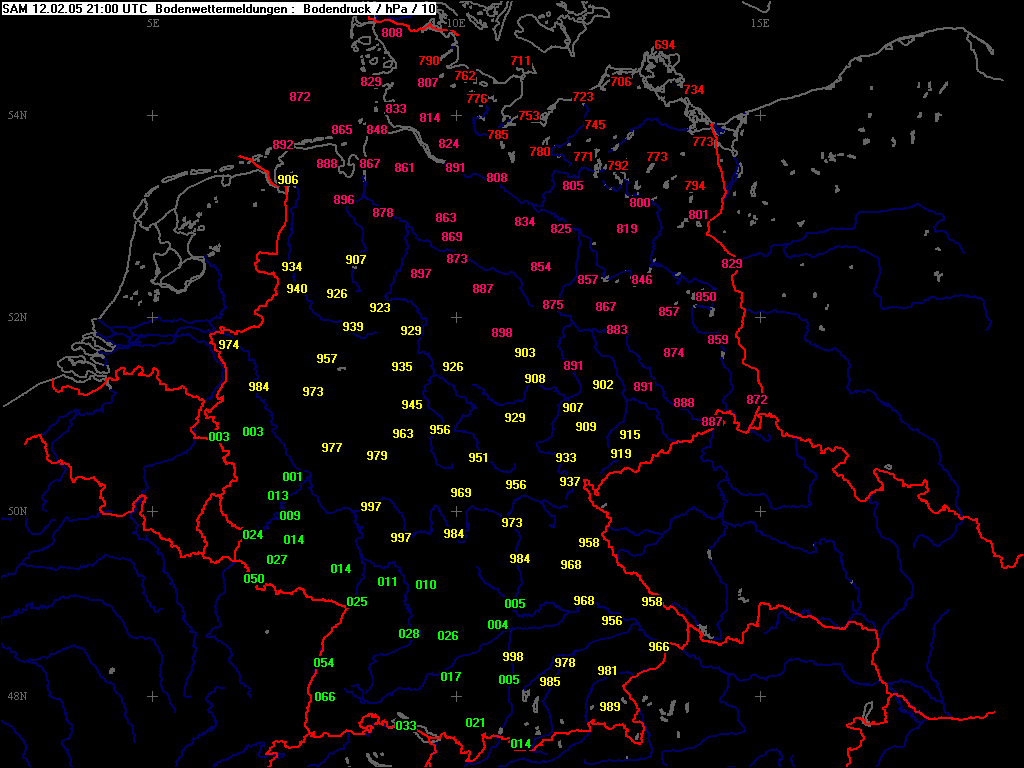The height and width of the screenshot is (768, 1024).
Task: Select the yellow pressure reading 906
Action: click(x=288, y=180)
